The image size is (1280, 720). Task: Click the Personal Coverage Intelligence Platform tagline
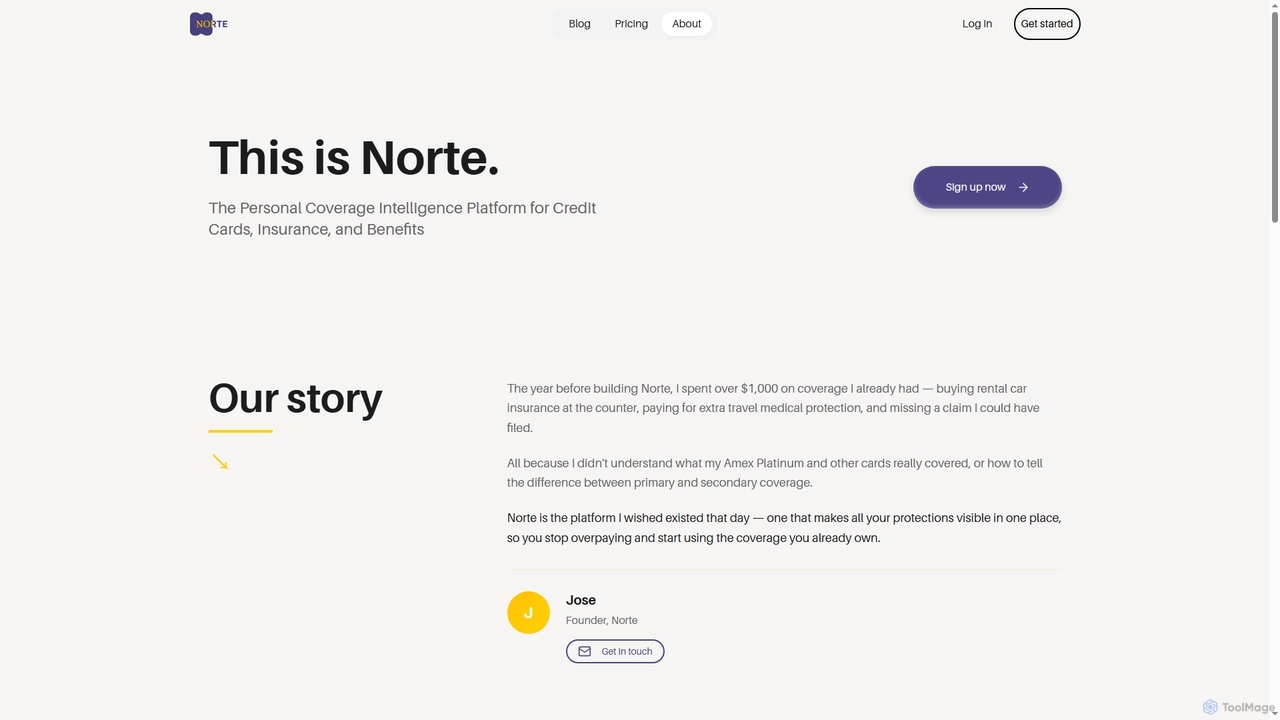pos(402,218)
